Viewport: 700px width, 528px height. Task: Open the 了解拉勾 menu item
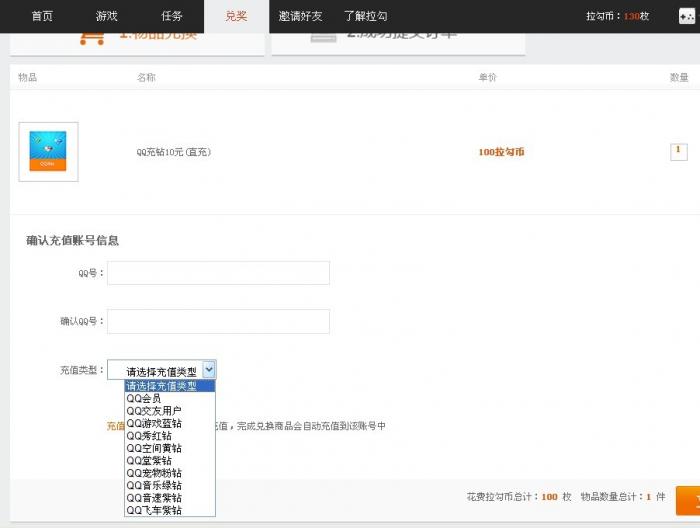coord(366,17)
